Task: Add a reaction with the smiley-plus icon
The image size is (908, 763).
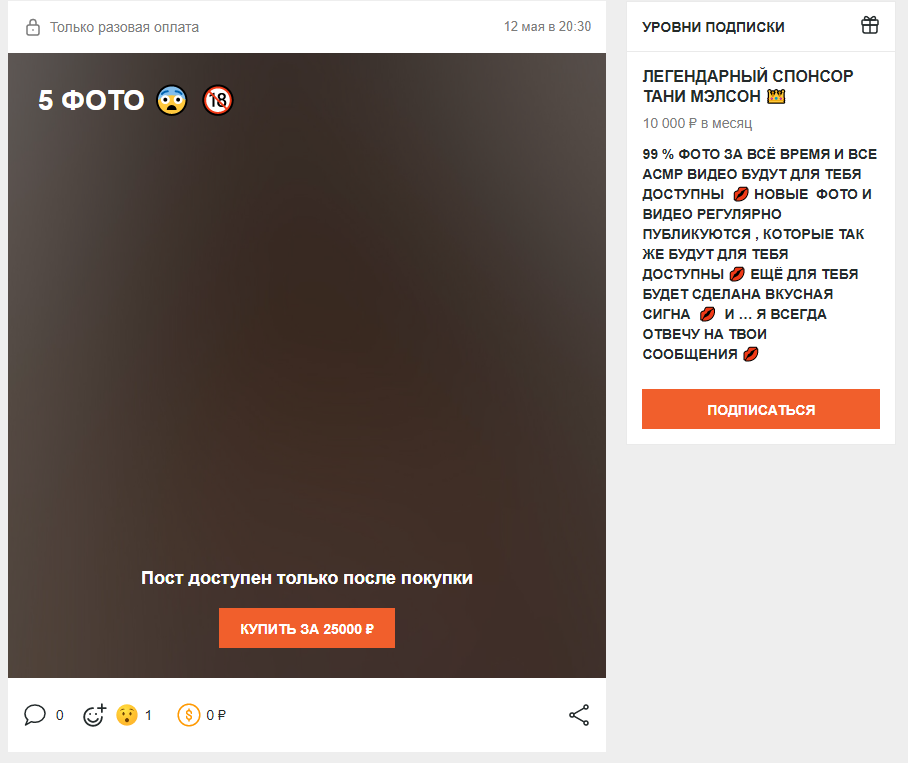Action: pyautogui.click(x=94, y=715)
